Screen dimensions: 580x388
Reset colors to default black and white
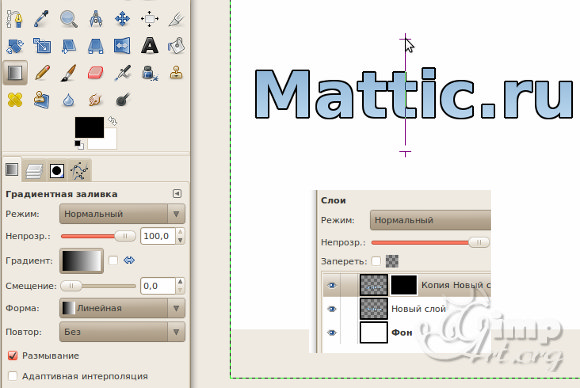tap(79, 145)
